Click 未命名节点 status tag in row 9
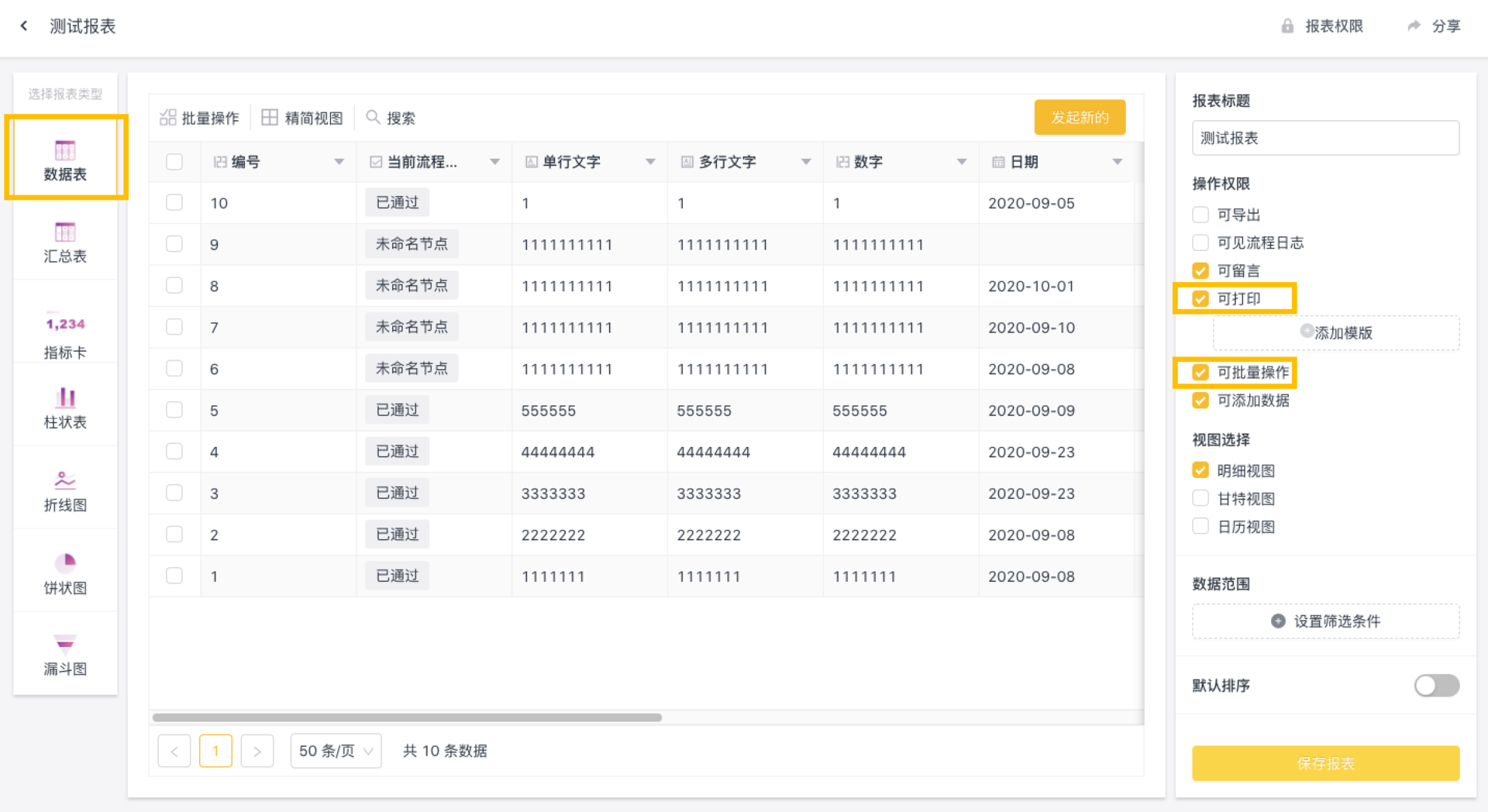Viewport: 1488px width, 812px height. click(x=412, y=244)
